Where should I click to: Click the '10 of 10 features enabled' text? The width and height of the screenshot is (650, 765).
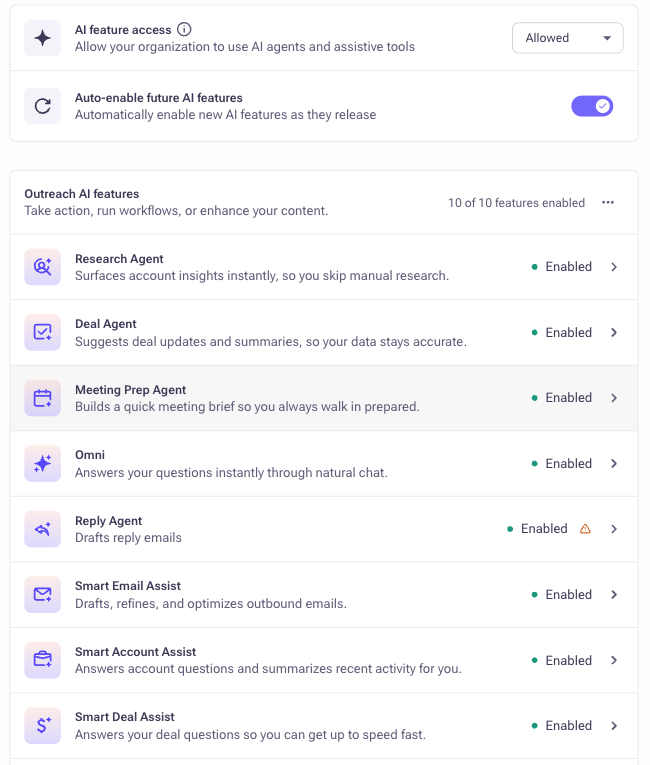(x=516, y=202)
